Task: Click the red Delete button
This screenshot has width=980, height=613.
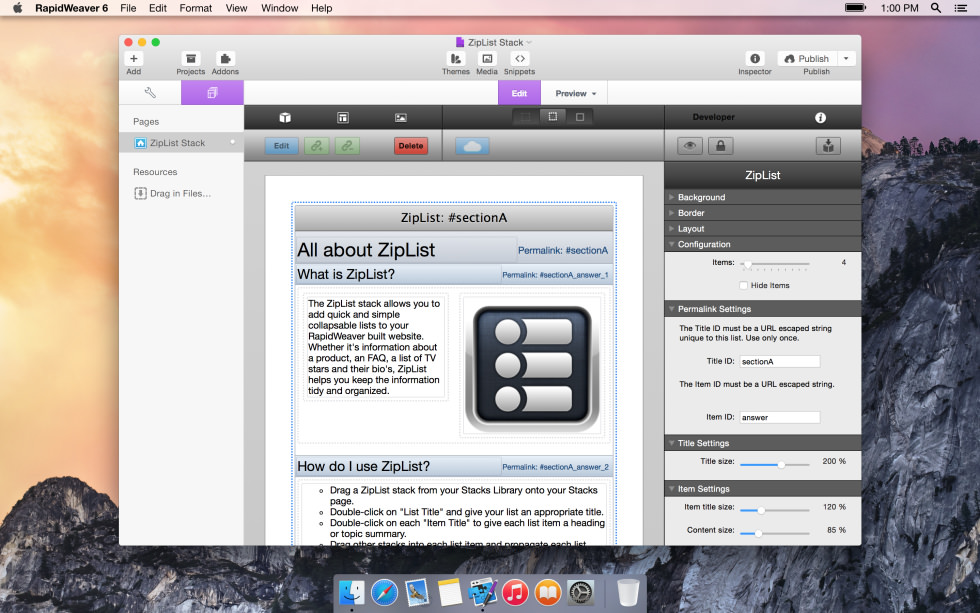Action: (411, 146)
